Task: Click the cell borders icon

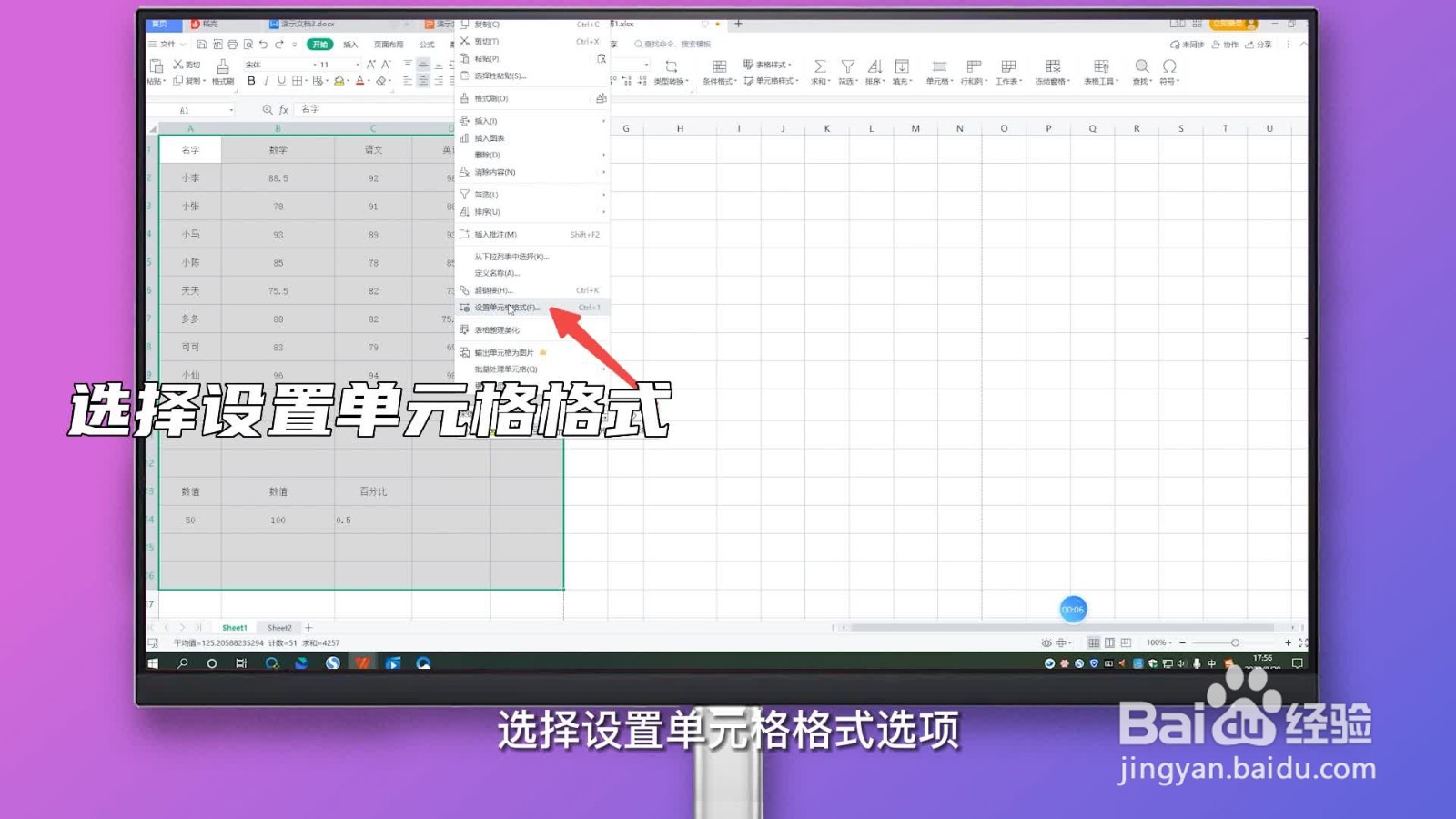Action: point(297,81)
